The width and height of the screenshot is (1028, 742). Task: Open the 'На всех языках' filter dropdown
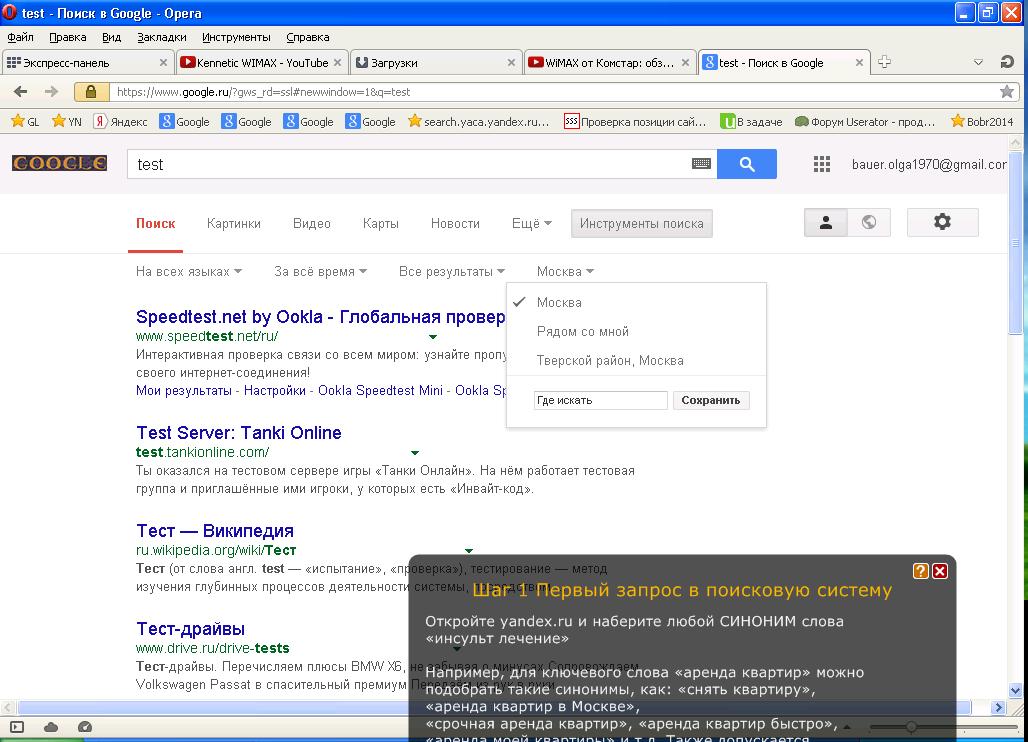tap(189, 271)
